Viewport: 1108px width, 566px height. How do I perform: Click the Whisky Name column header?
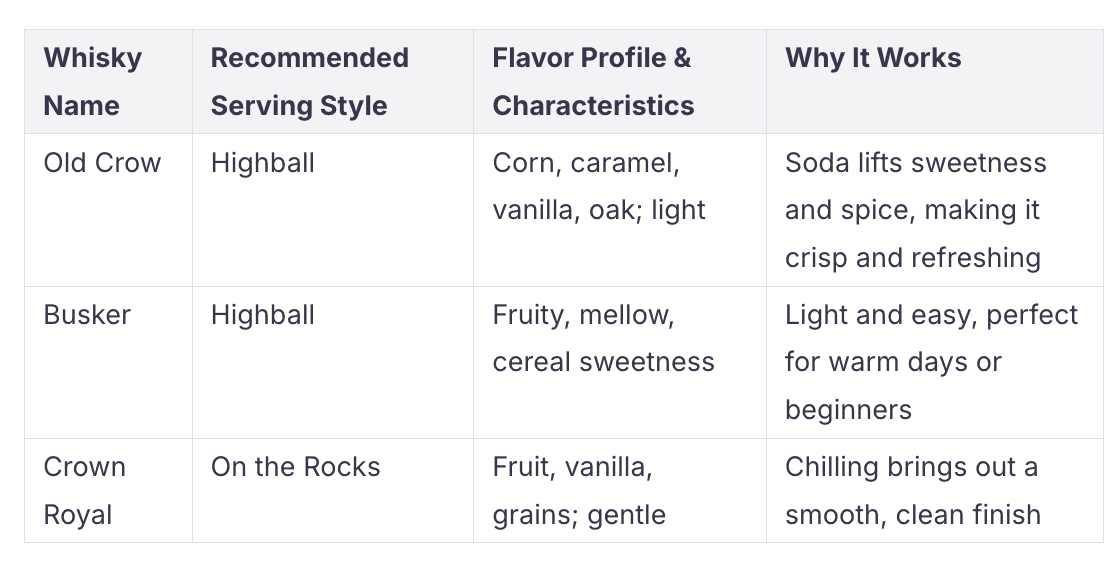tap(108, 81)
